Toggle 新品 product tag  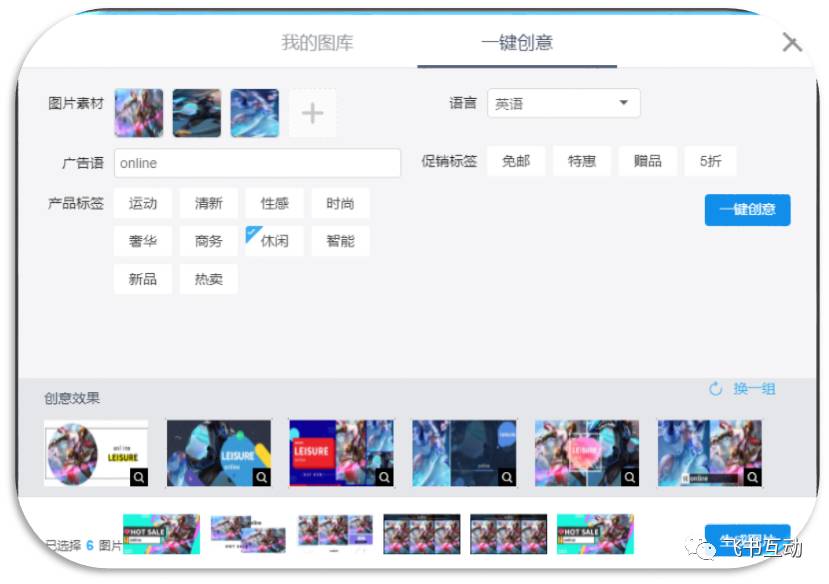point(143,279)
